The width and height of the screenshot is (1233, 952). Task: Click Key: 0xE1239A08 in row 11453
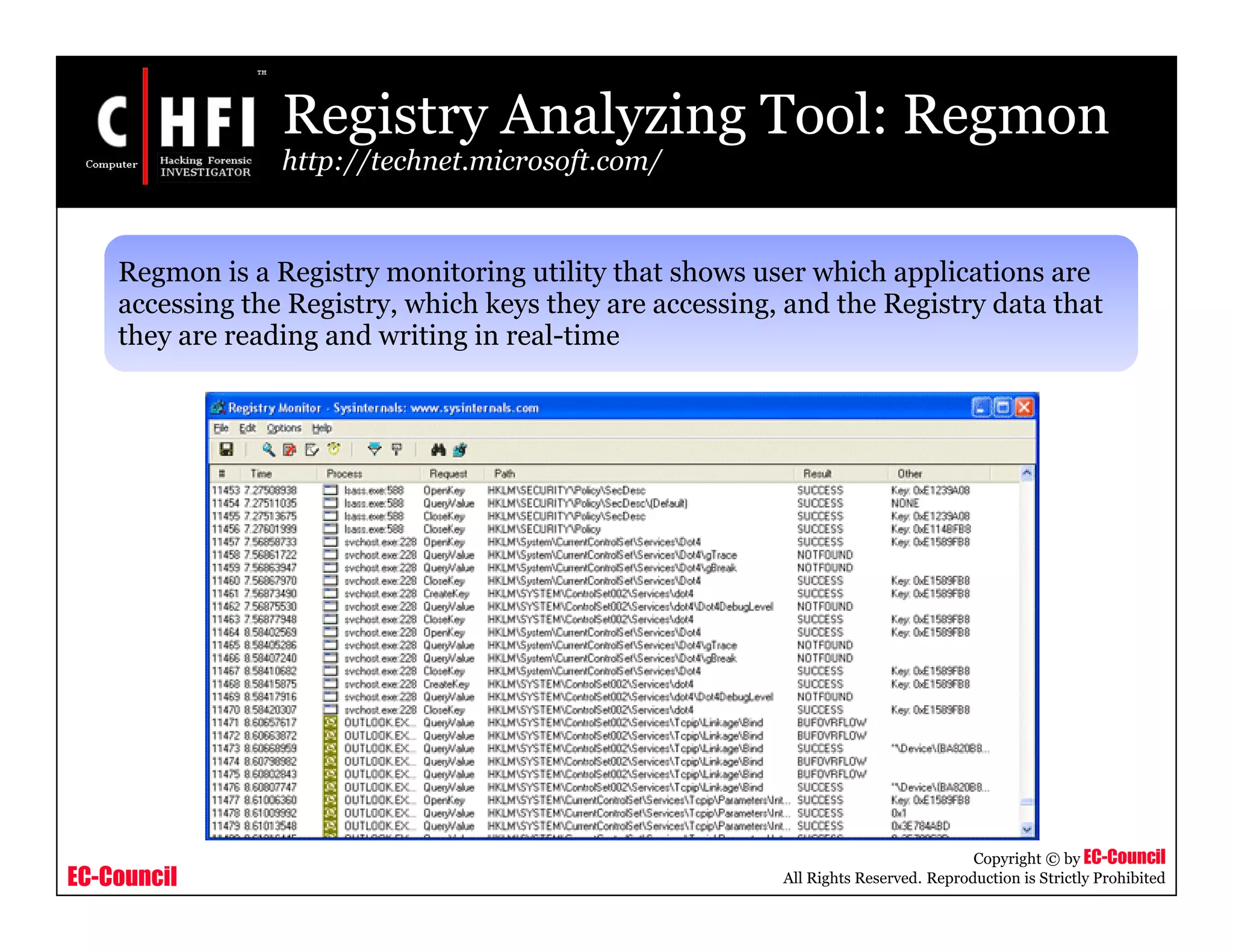[930, 490]
